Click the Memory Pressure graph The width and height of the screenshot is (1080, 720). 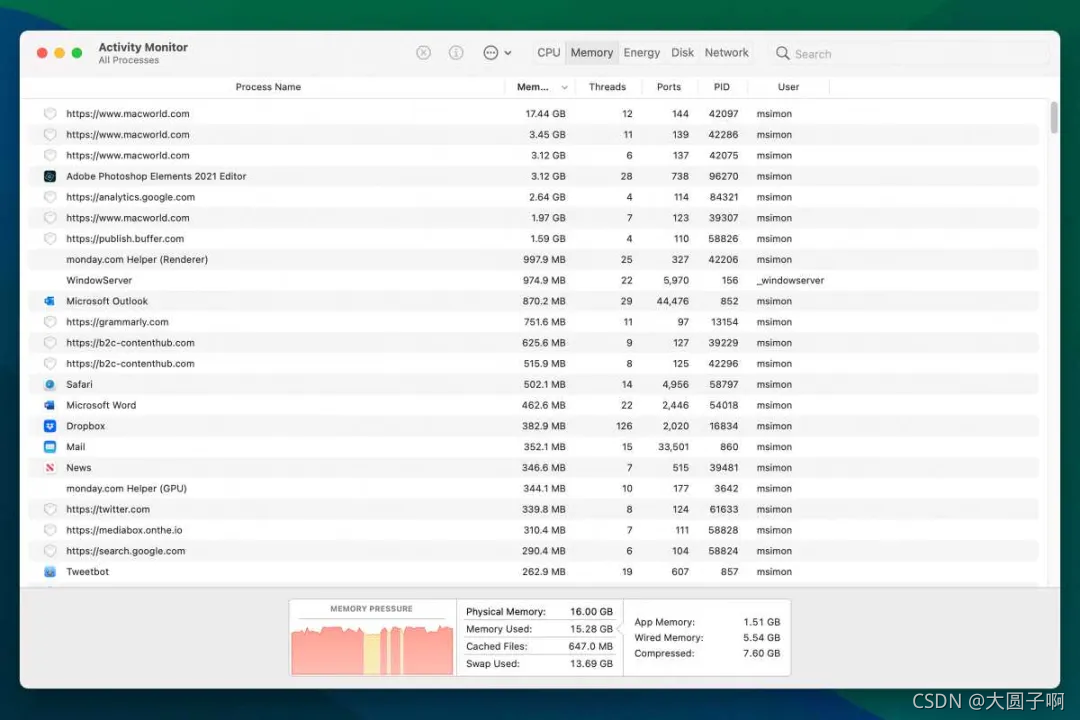pos(372,649)
